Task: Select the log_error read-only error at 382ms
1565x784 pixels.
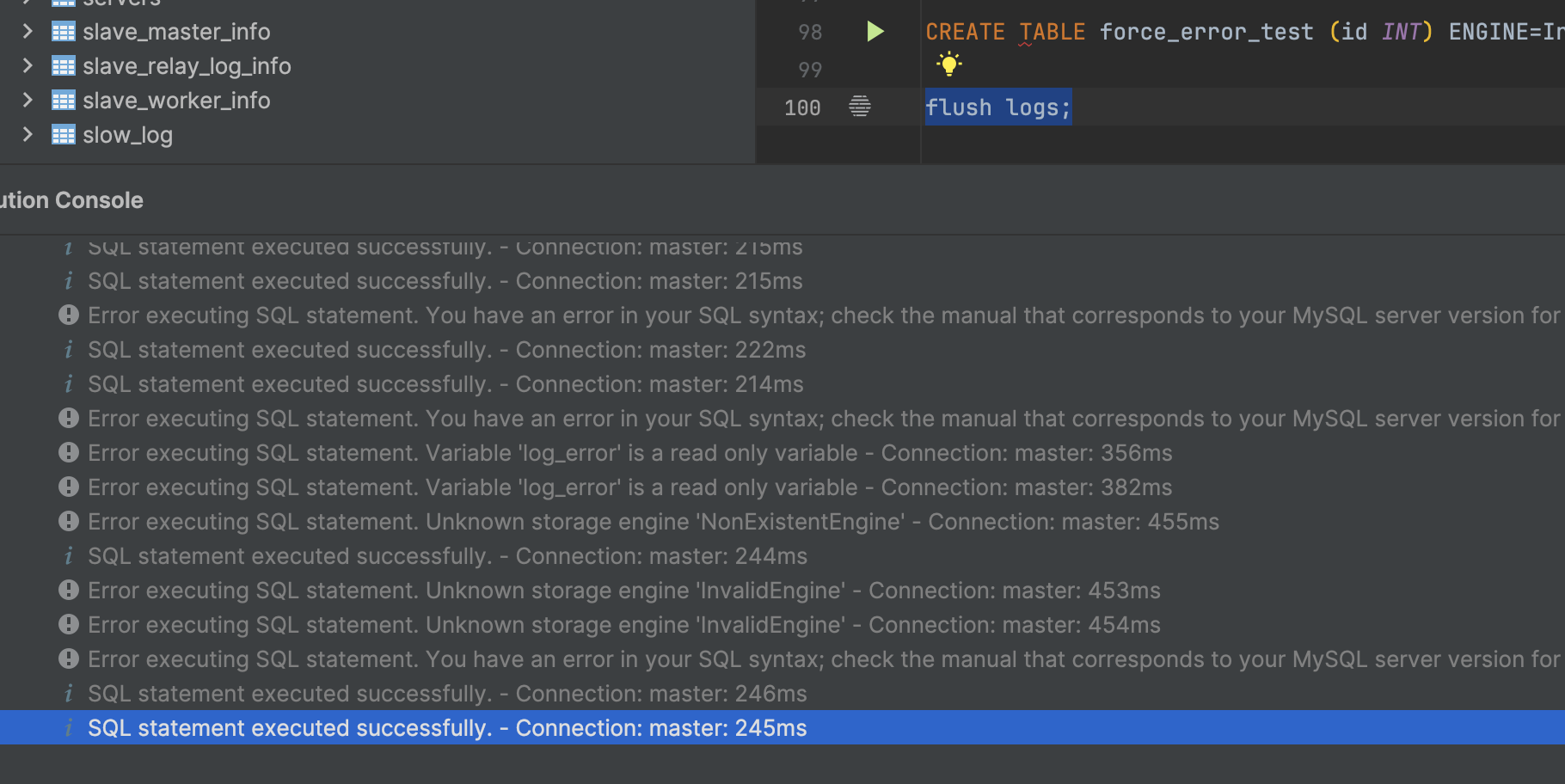Action: [629, 487]
